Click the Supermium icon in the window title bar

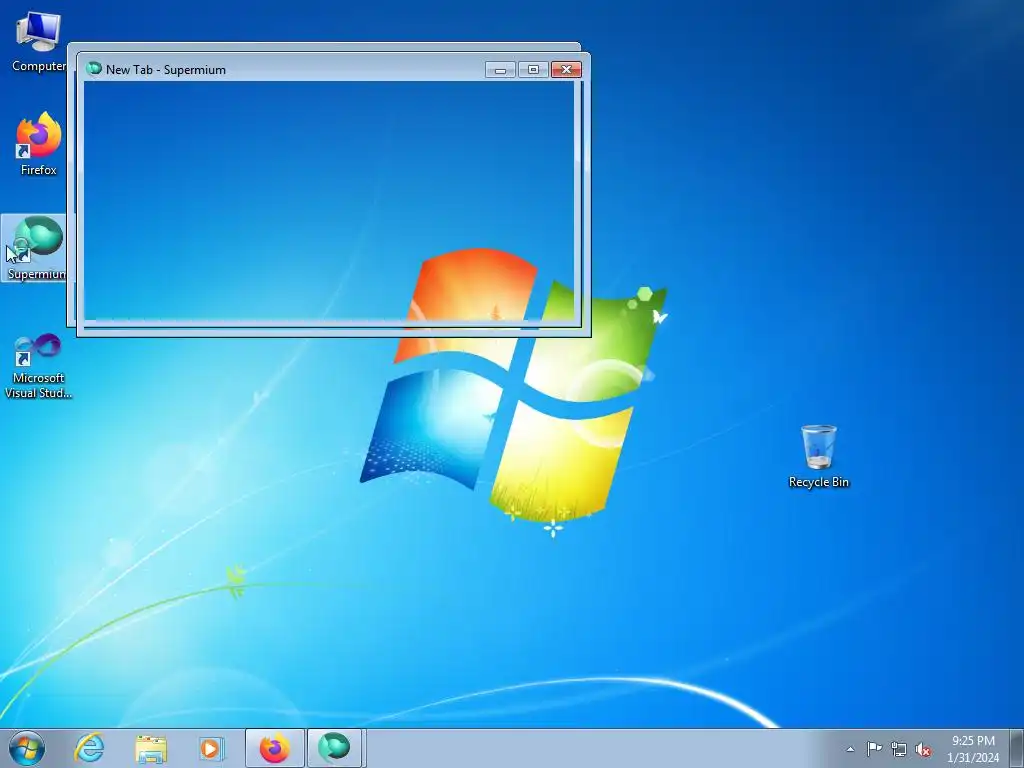click(94, 69)
